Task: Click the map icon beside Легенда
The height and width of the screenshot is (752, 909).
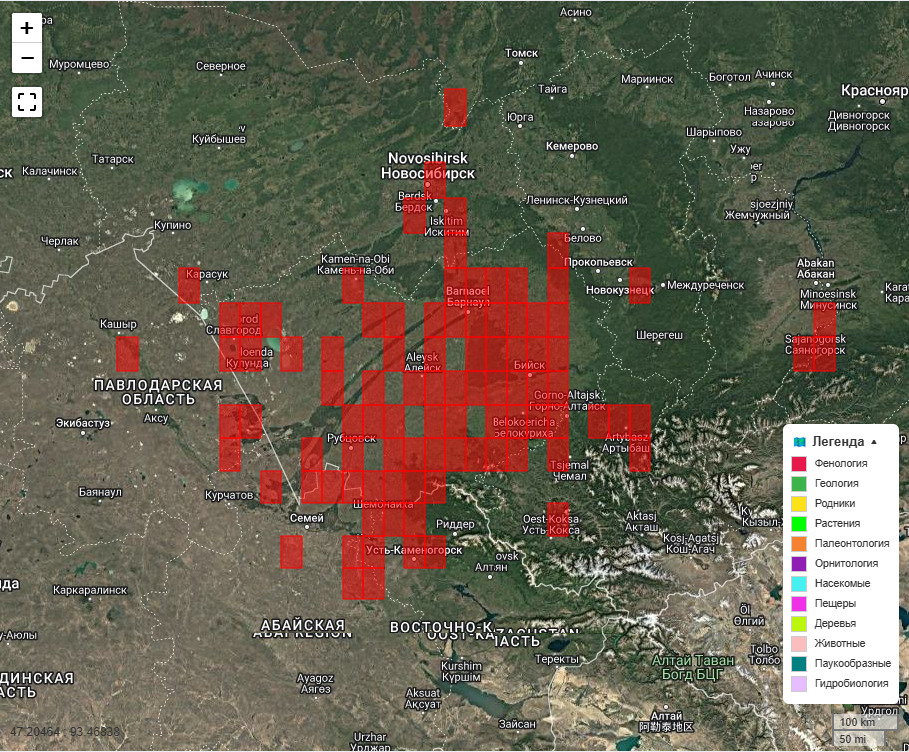Action: 799,441
